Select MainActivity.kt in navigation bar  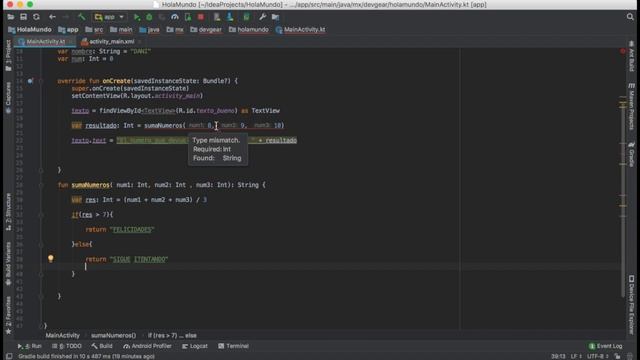pyautogui.click(x=301, y=29)
